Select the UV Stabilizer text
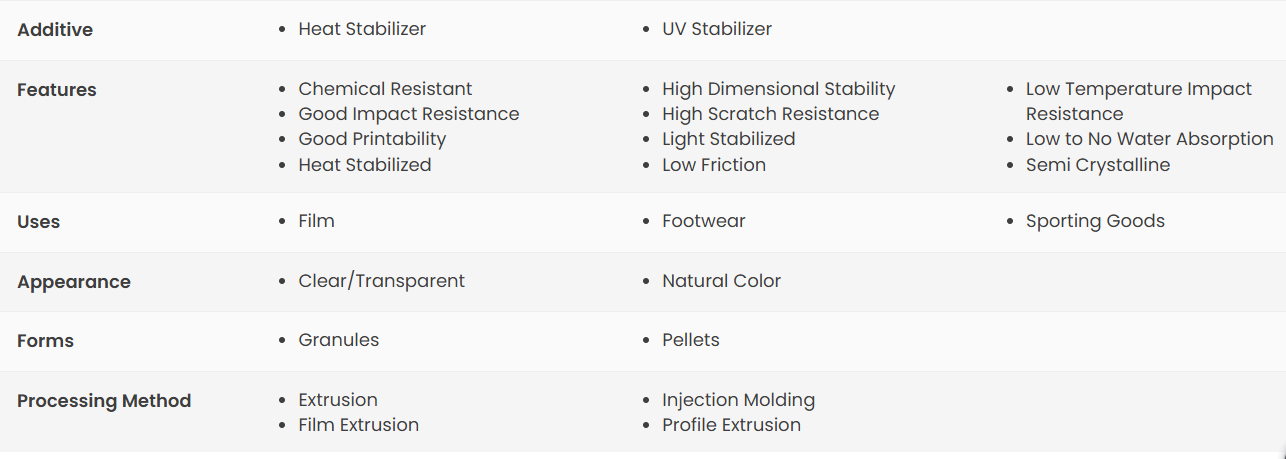Viewport: 1286px width, 459px height. click(x=717, y=29)
